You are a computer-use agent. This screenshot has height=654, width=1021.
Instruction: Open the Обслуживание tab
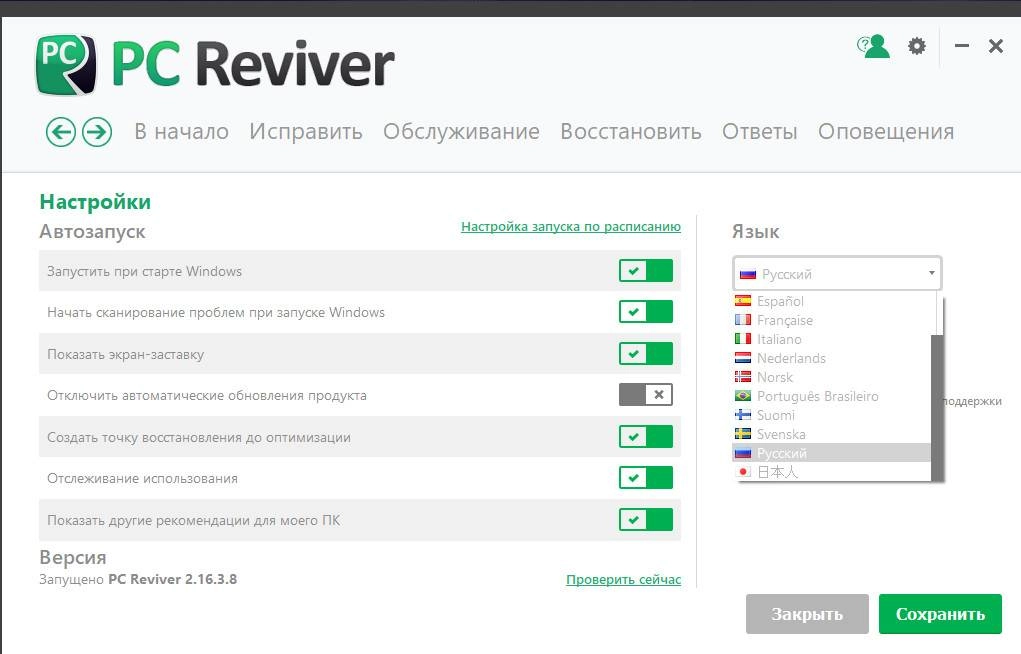[x=461, y=132]
